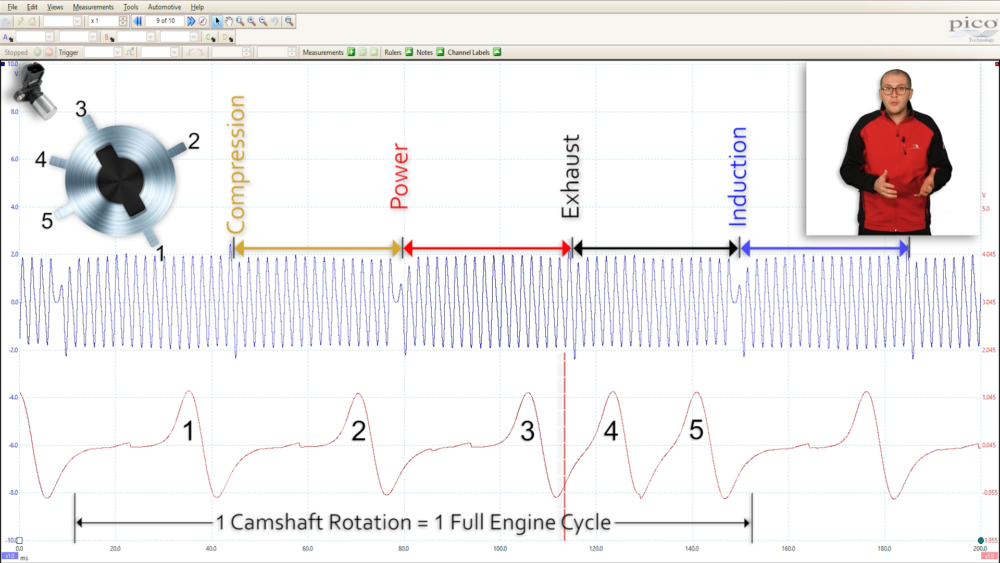Screen dimensions: 1000x563
Task: Toggle the Channel Labels display
Action: (x=497, y=52)
